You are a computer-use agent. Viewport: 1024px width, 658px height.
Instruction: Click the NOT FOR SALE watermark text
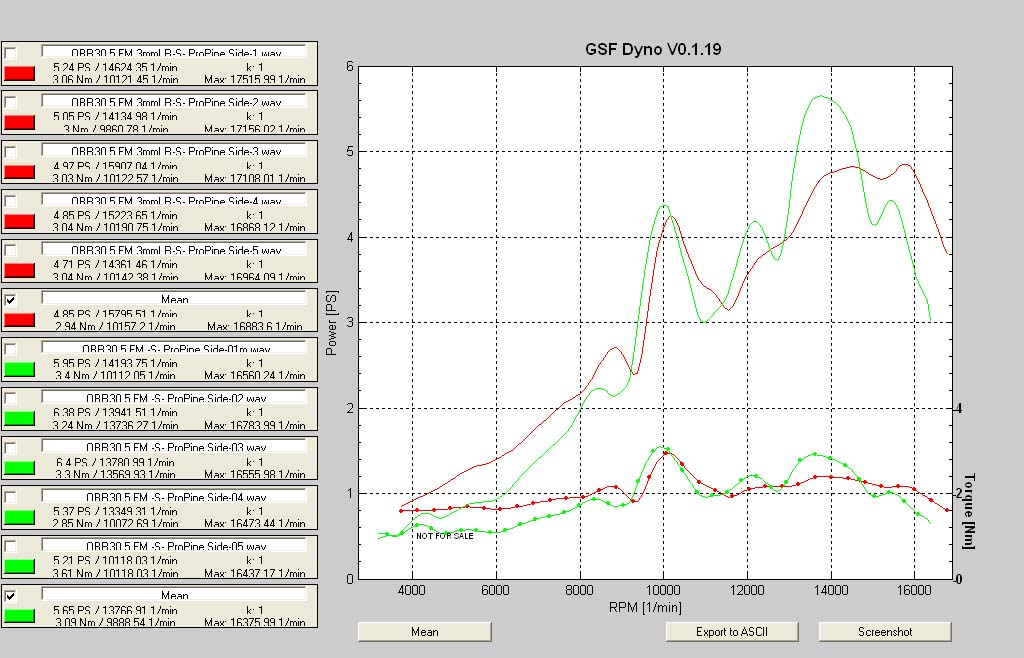[445, 536]
